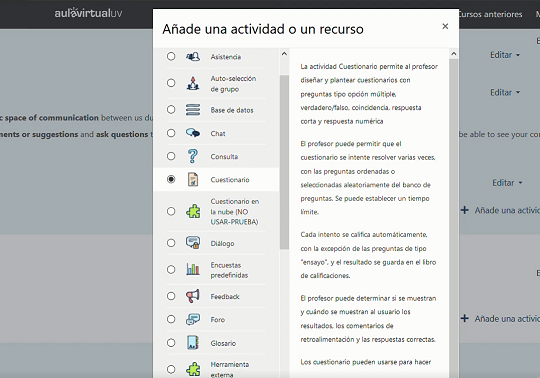
Task: Click the Glosario book icon
Action: tap(193, 343)
